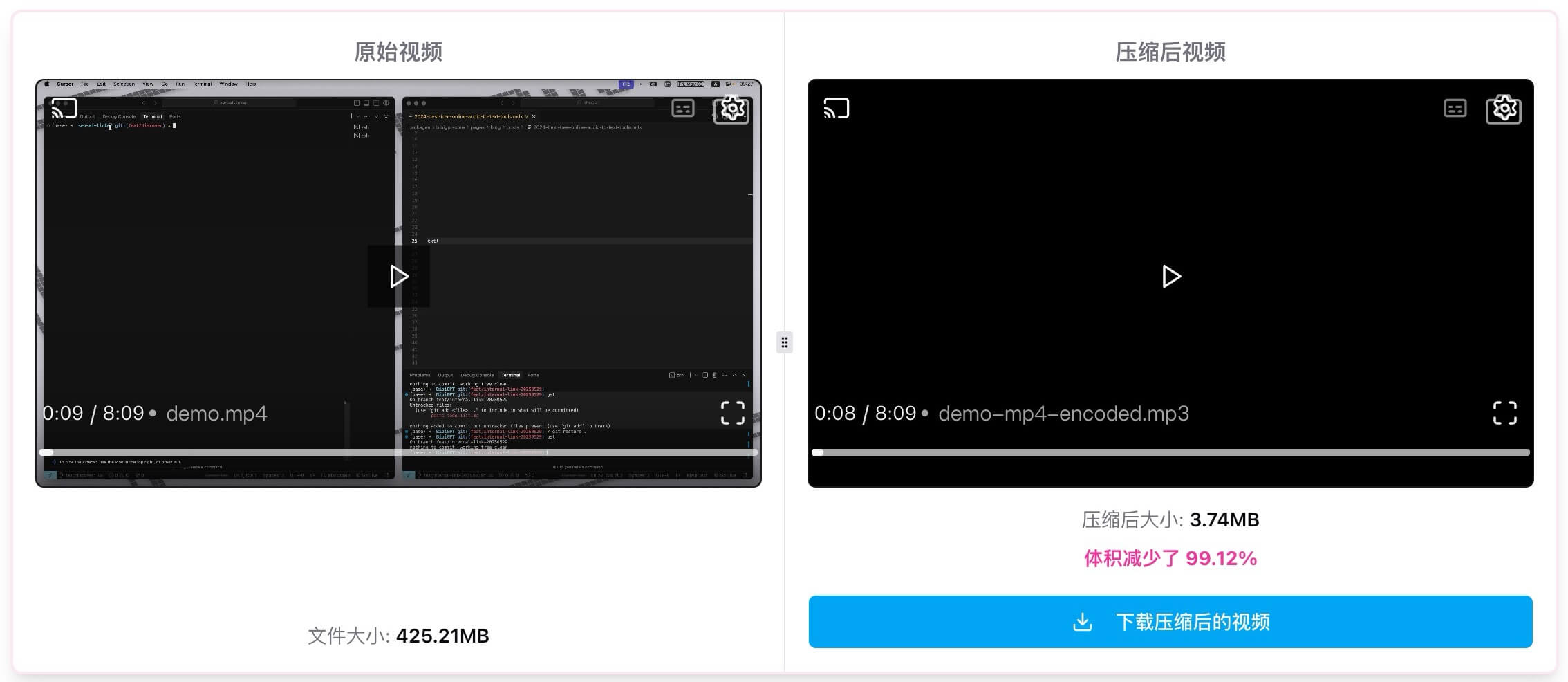Click the 体积减少了 99.12% pink text
Image resolution: width=1568 pixels, height=682 pixels.
pos(1170,558)
